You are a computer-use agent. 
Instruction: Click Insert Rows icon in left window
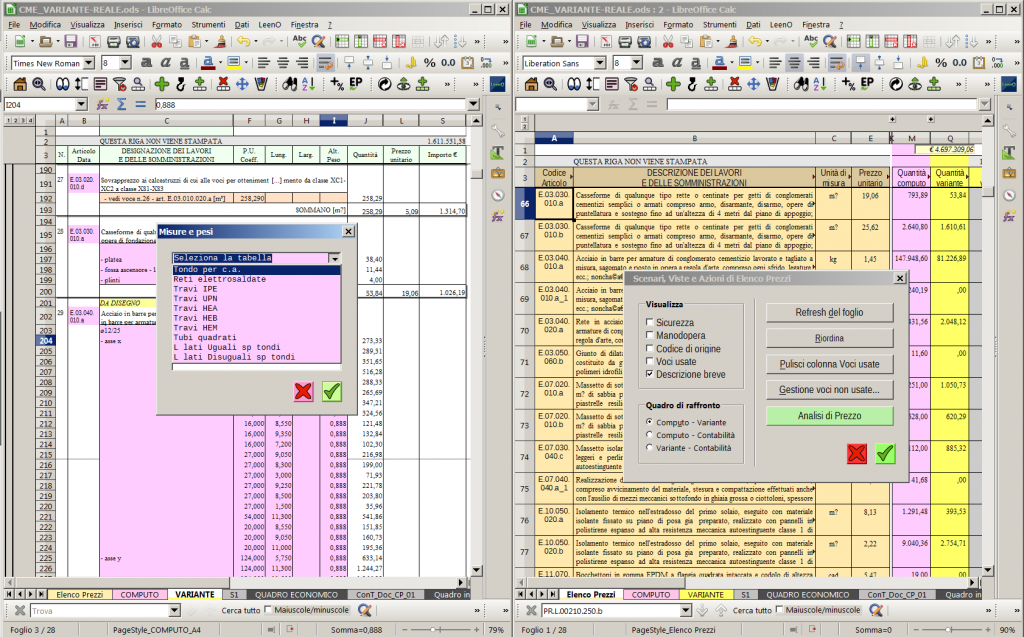coord(342,42)
